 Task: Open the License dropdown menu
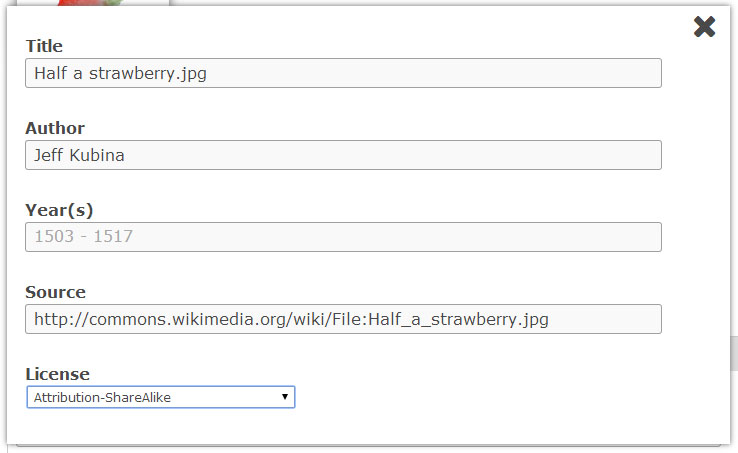click(x=160, y=397)
